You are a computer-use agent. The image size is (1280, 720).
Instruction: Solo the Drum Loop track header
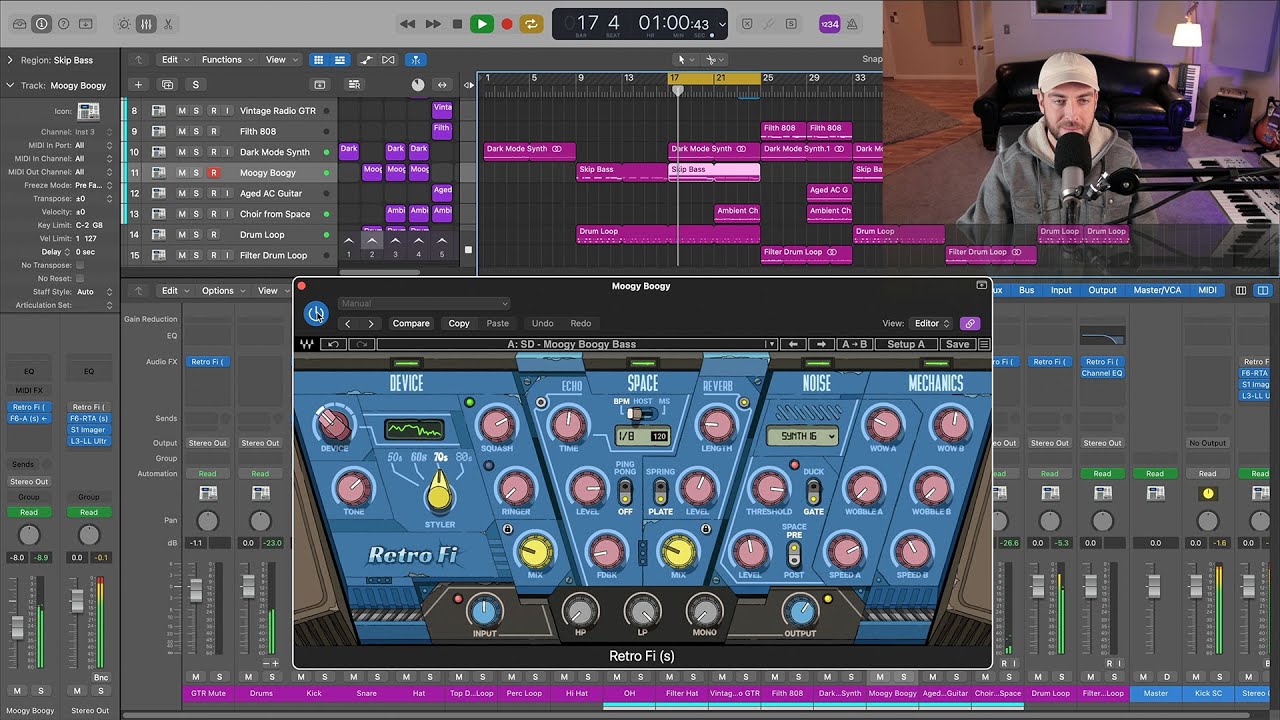196,235
